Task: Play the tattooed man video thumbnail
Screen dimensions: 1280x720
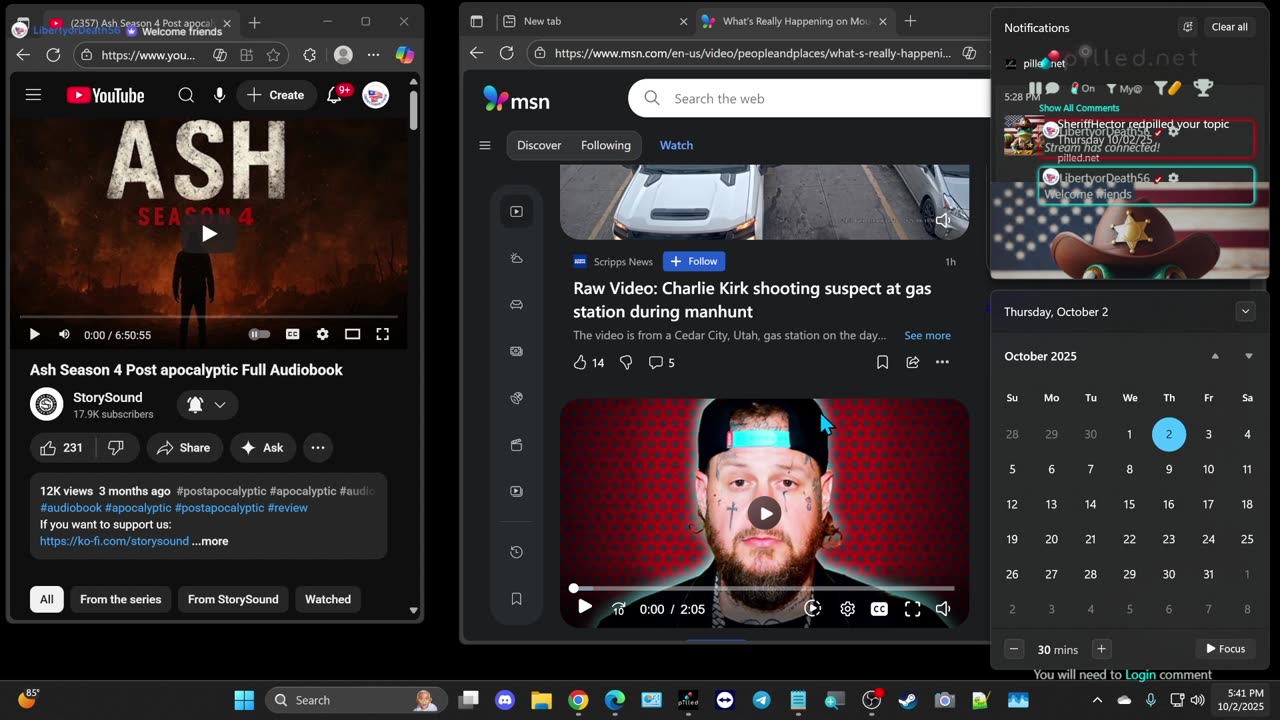Action: pyautogui.click(x=764, y=513)
